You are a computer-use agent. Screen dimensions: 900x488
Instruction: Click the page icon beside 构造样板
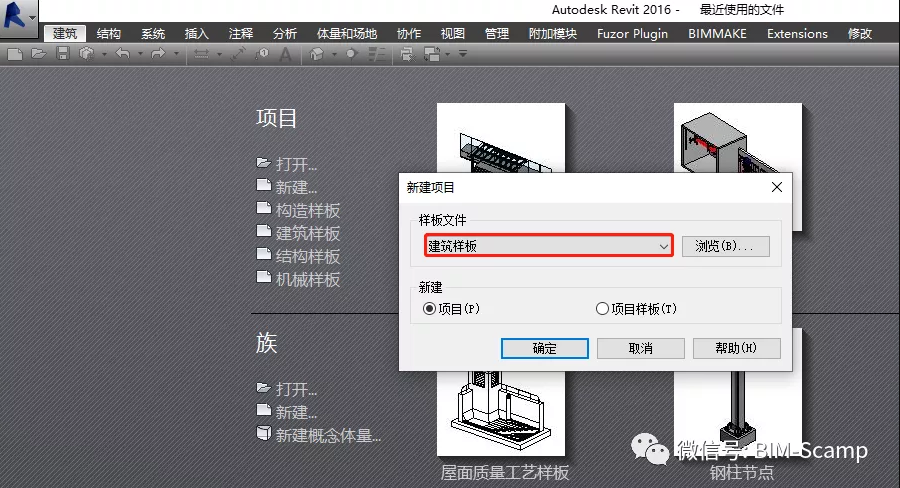[263, 208]
